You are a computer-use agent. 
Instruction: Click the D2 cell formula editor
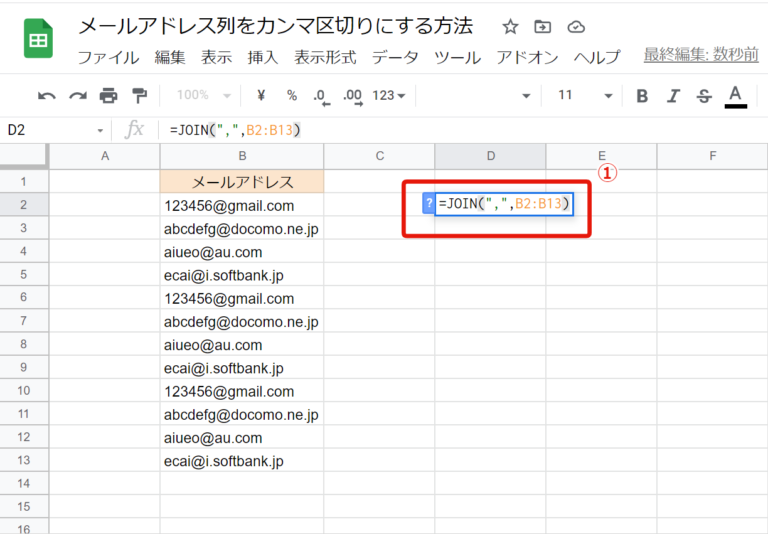(504, 203)
